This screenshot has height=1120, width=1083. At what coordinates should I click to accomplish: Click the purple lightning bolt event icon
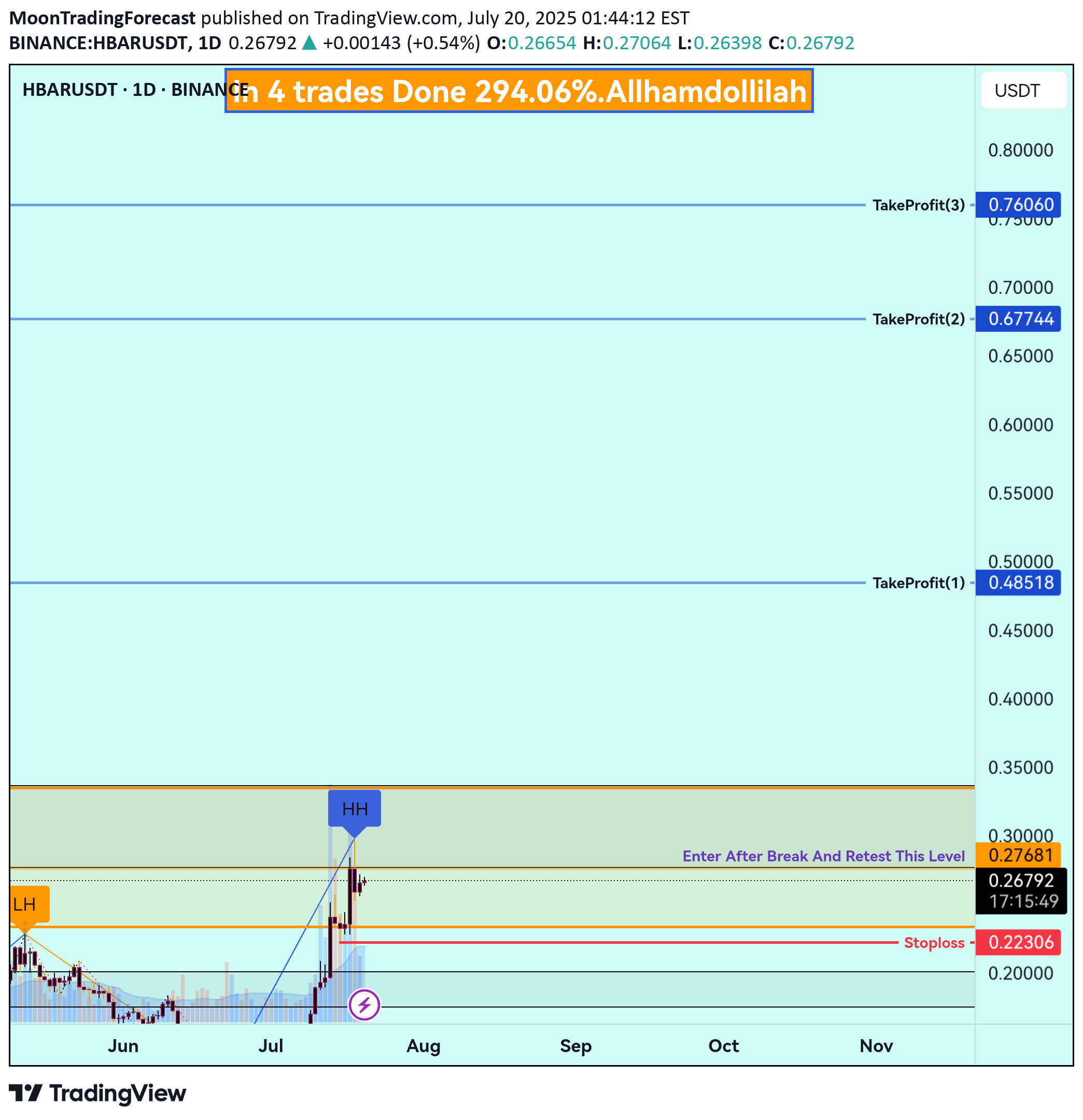point(364,1004)
